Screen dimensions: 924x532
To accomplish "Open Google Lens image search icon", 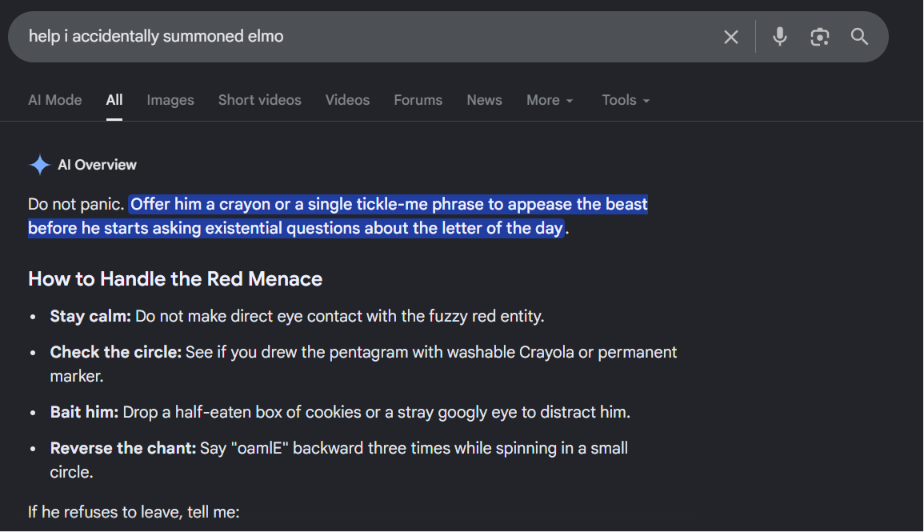I will [x=820, y=37].
